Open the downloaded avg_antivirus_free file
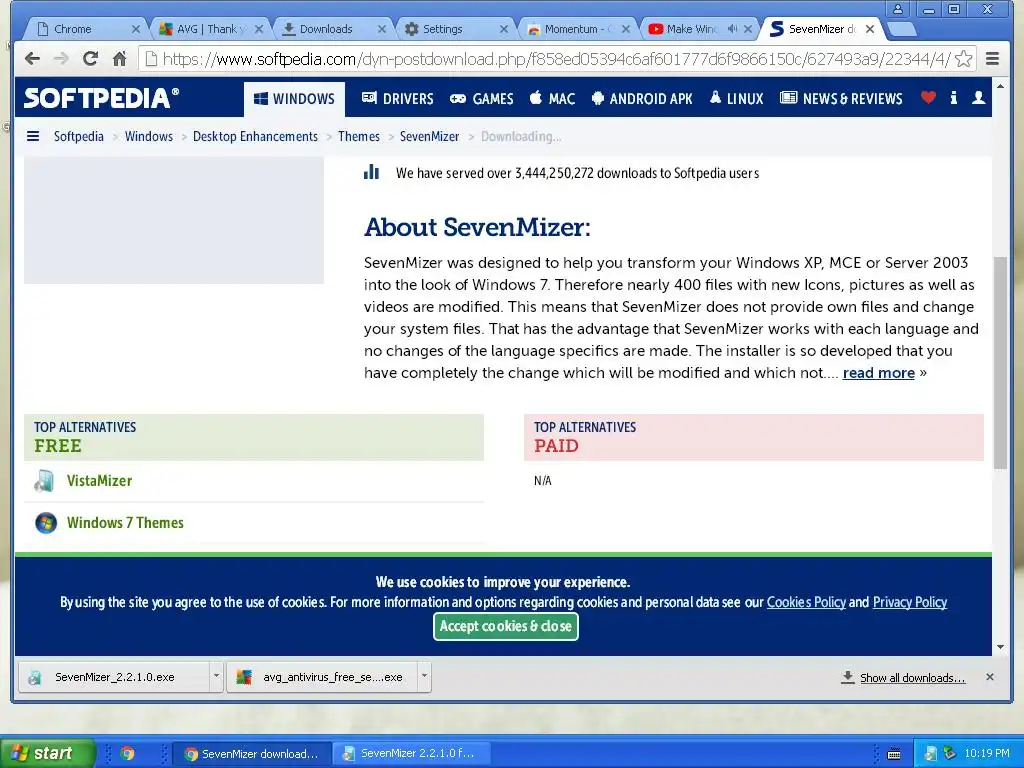 (x=322, y=677)
